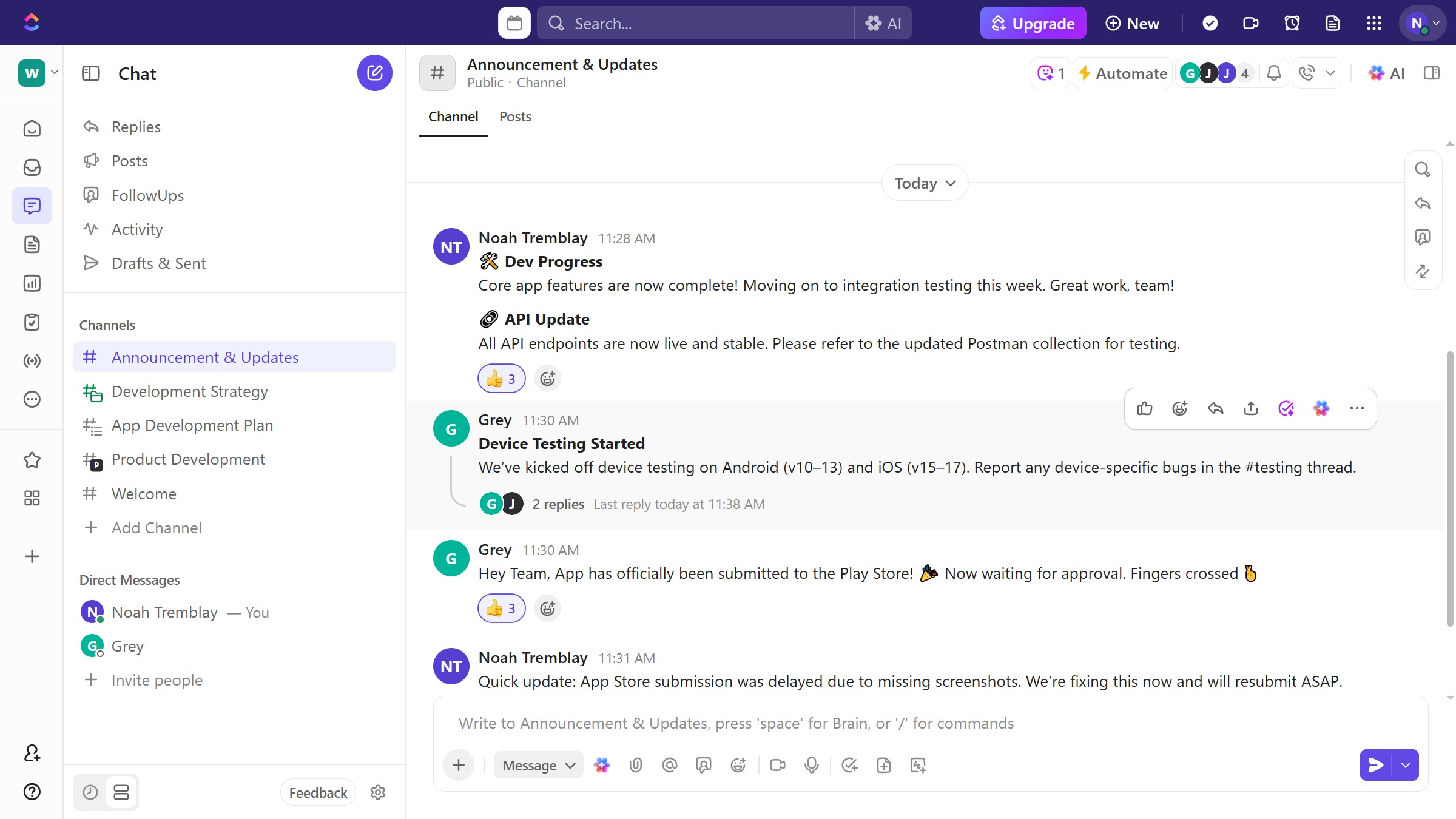Attach a file using the paperclip icon
This screenshot has height=819, width=1456.
[636, 765]
